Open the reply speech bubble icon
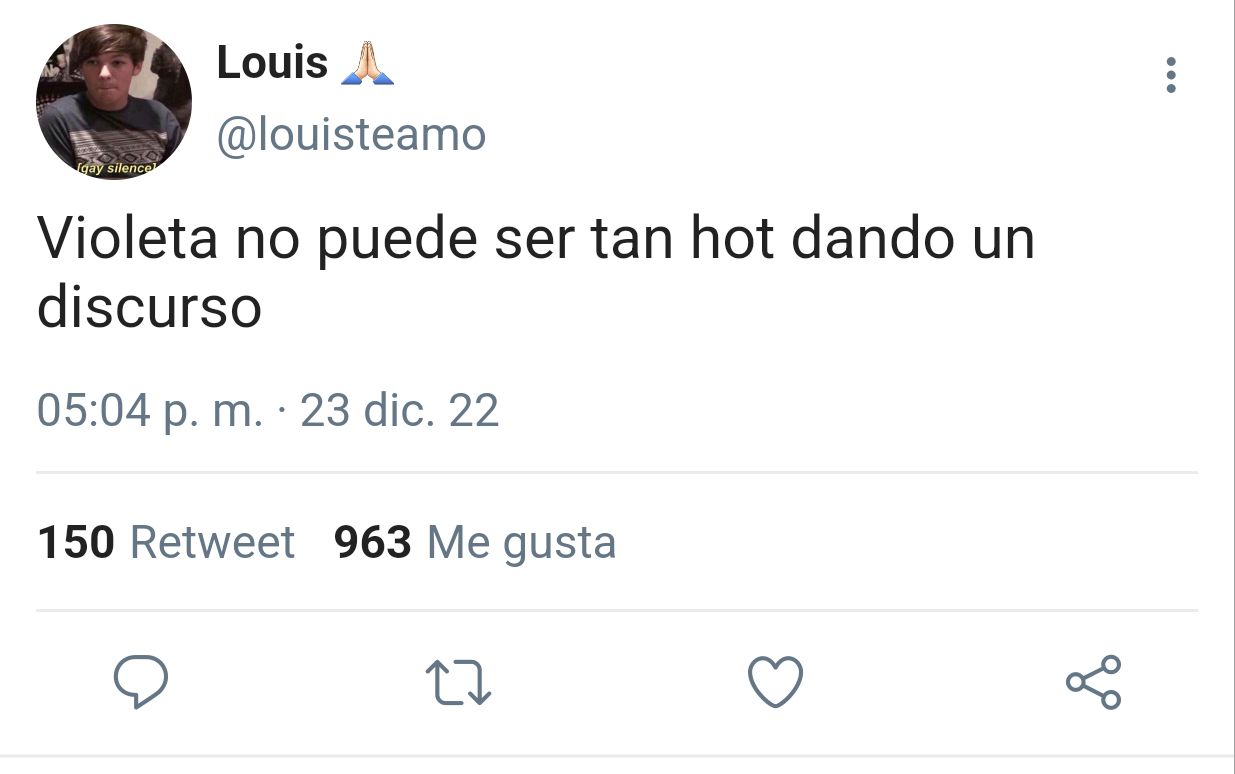Screen dimensions: 1235x774 140,682
